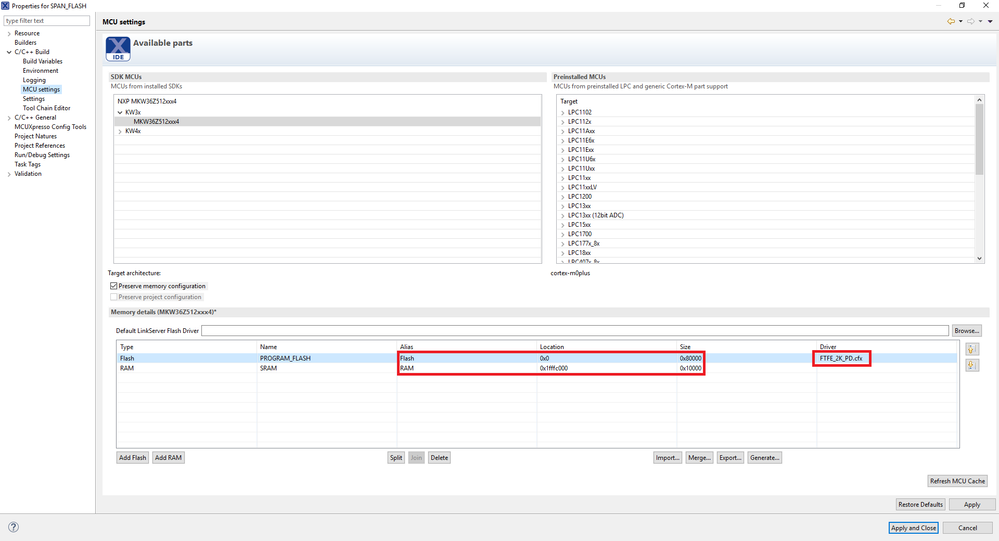Screen dimensions: 999x541
Task: Select Project Natures in the tree
Action: tap(36, 136)
